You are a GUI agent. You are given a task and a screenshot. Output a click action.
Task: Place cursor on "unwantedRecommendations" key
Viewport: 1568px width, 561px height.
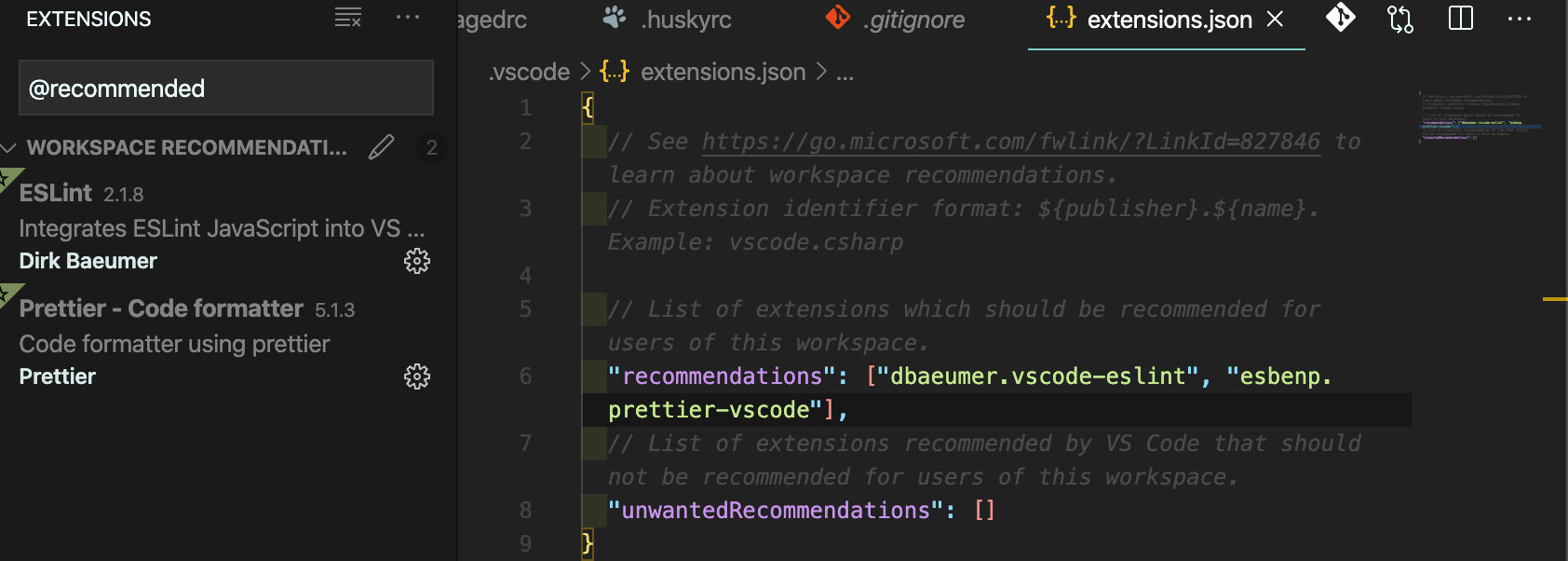click(x=776, y=511)
